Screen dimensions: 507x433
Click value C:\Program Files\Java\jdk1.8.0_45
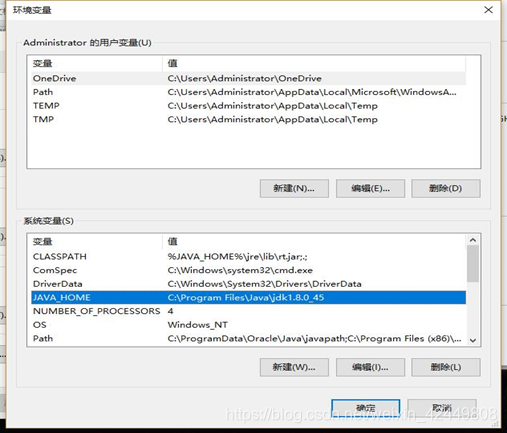246,297
